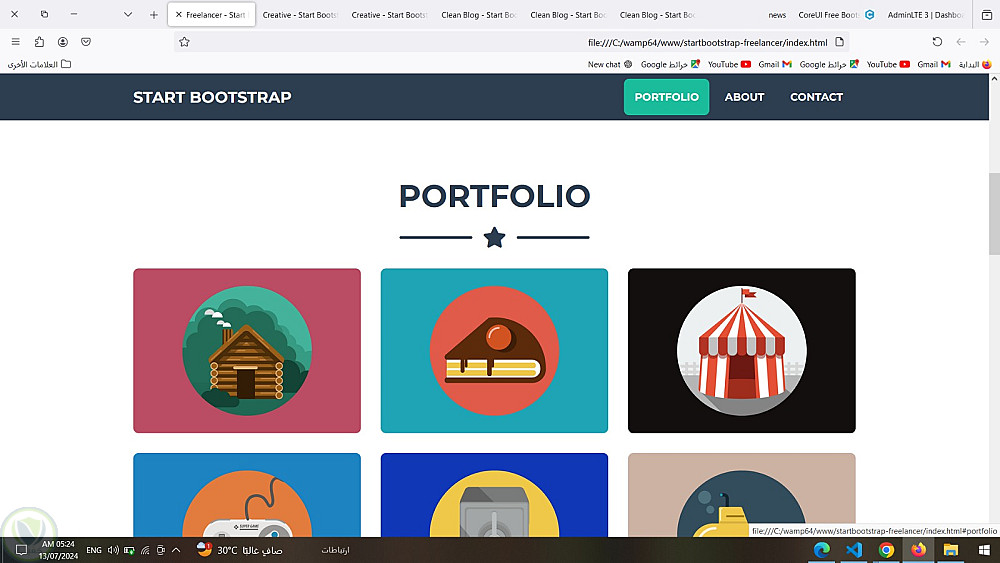Open the 30°C weather widget
This screenshot has width=1000, height=563.
[239, 550]
